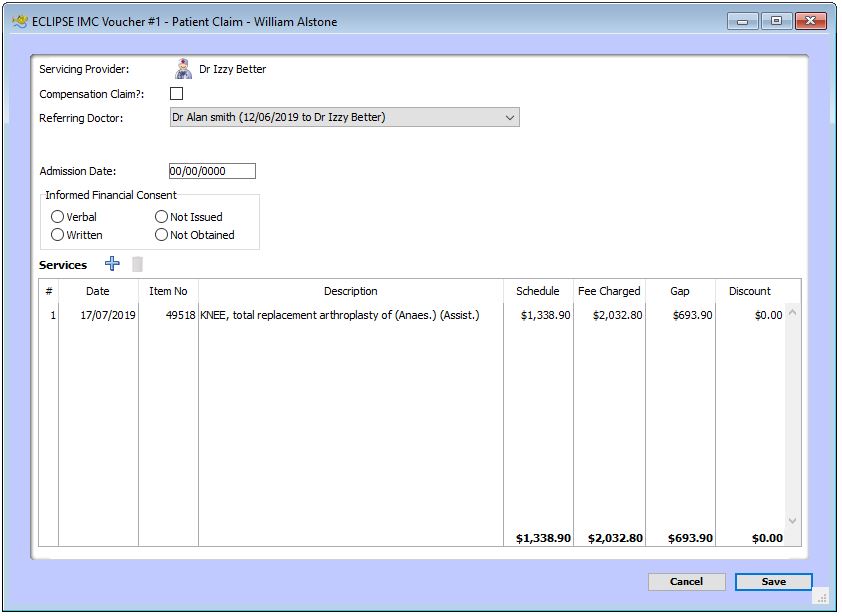This screenshot has width=842, height=616.
Task: Click the Item No column header
Action: (x=169, y=291)
